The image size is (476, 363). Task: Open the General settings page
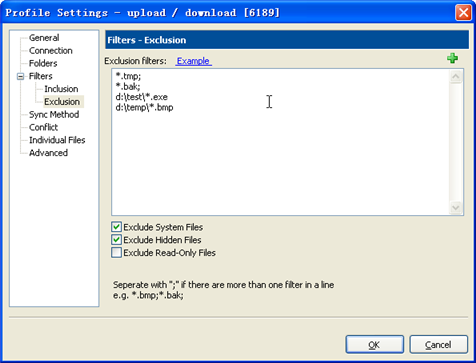pos(44,38)
